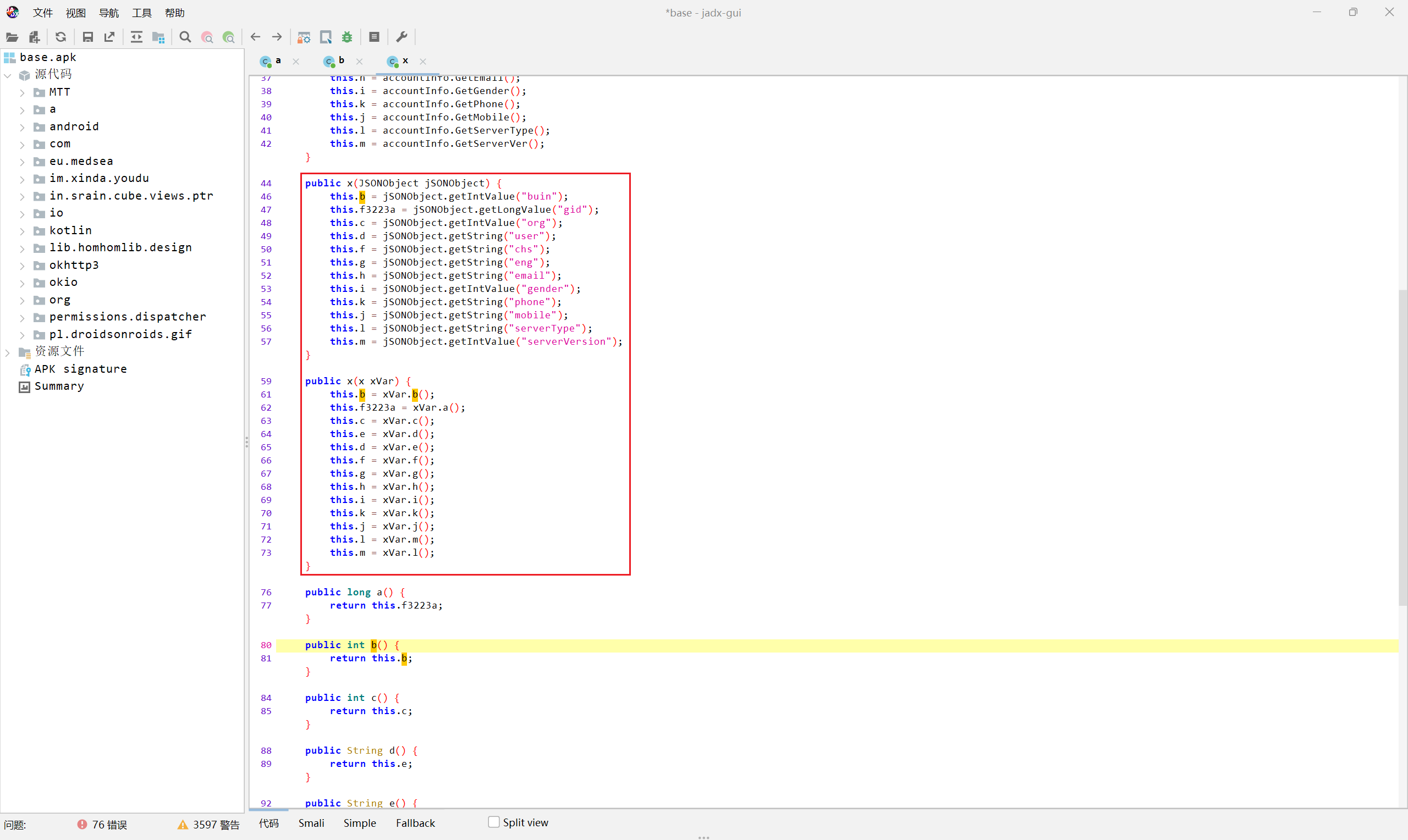This screenshot has width=1408, height=840.
Task: Open the 导航 menu
Action: coord(109,13)
